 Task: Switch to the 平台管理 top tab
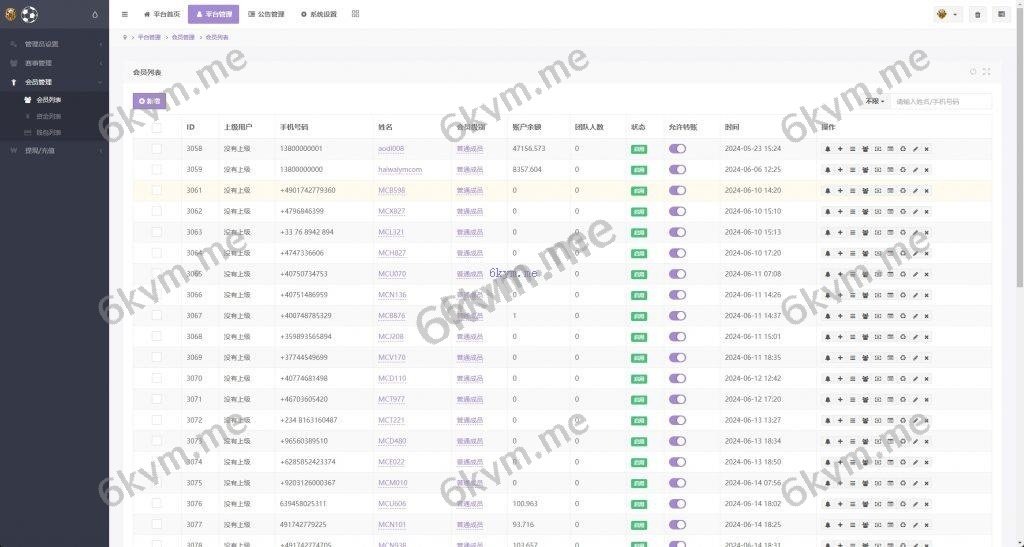point(214,14)
